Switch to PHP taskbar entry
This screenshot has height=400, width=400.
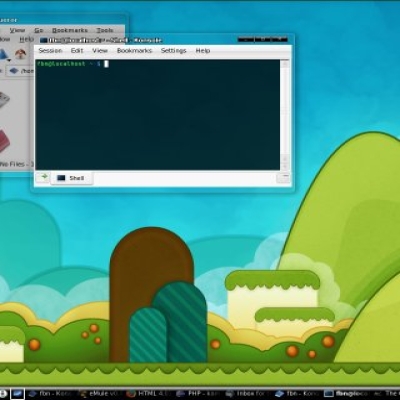[x=197, y=394]
